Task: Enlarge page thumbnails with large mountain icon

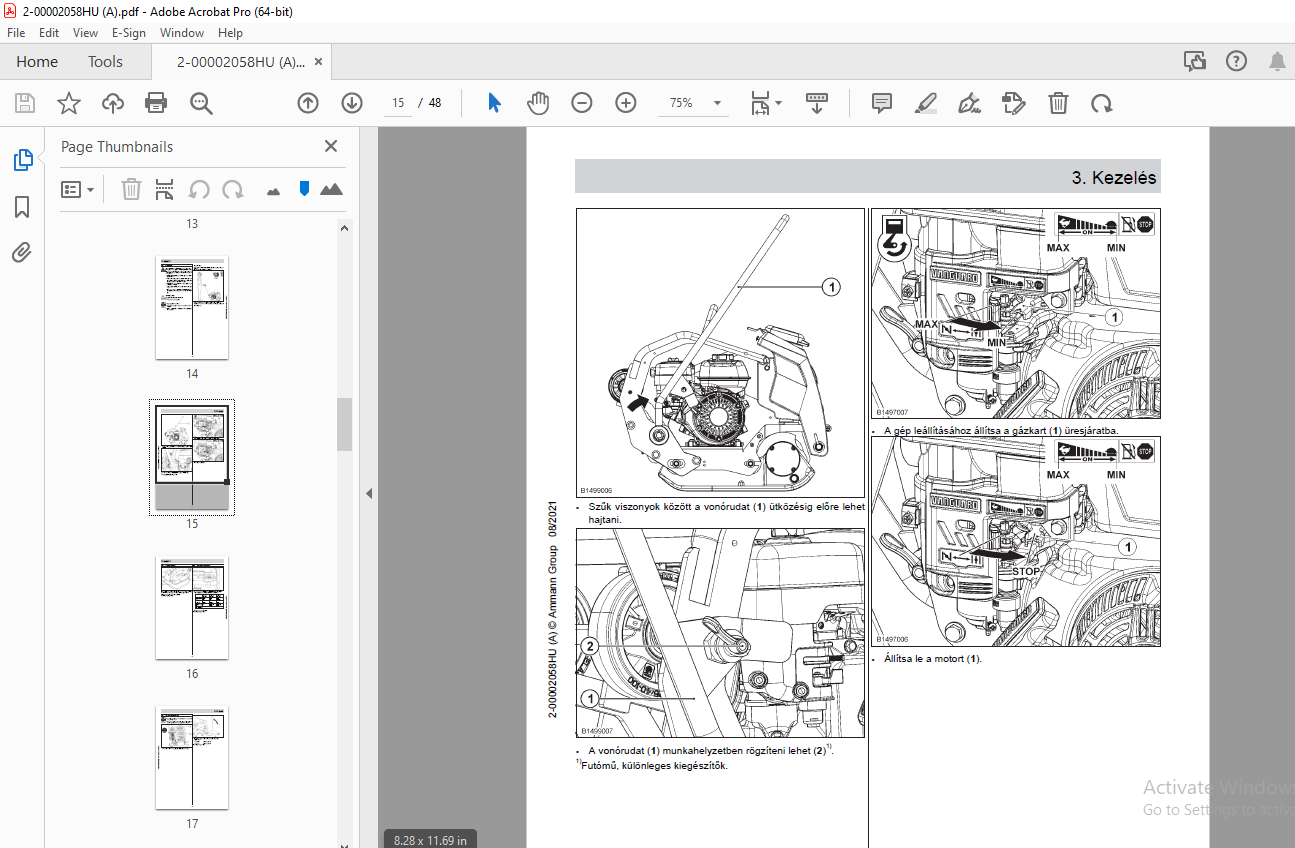Action: point(332,189)
